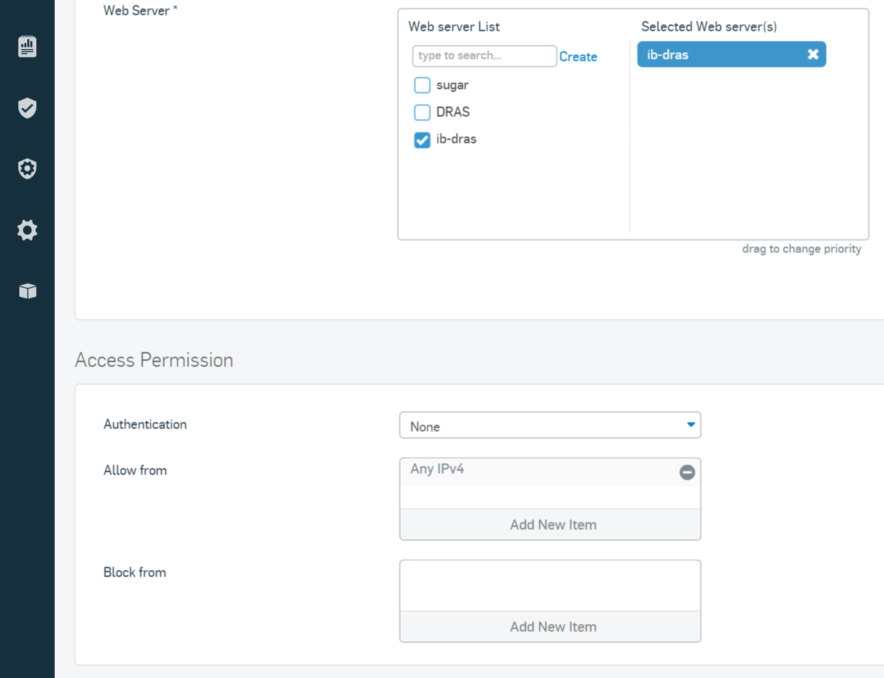Enable the sugar web server checkbox

(x=422, y=85)
